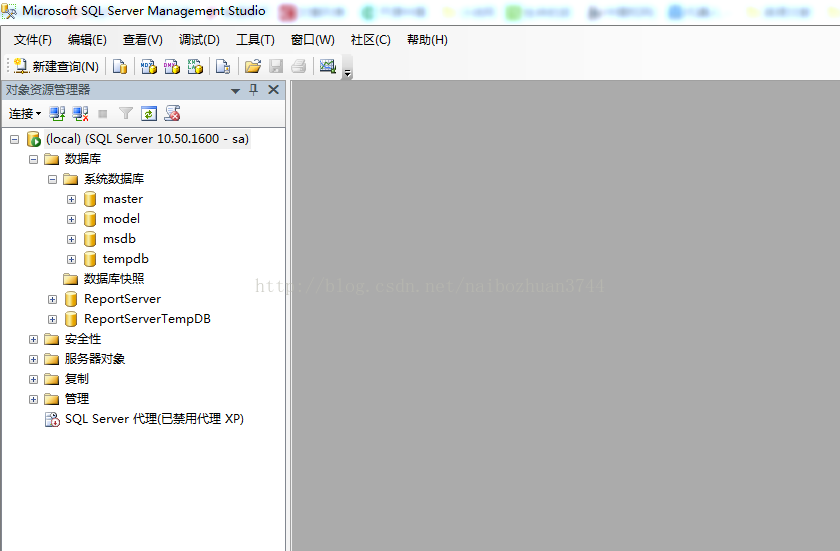The height and width of the screenshot is (551, 840).
Task: Select the ReportServerTempDB label
Action: 147,319
